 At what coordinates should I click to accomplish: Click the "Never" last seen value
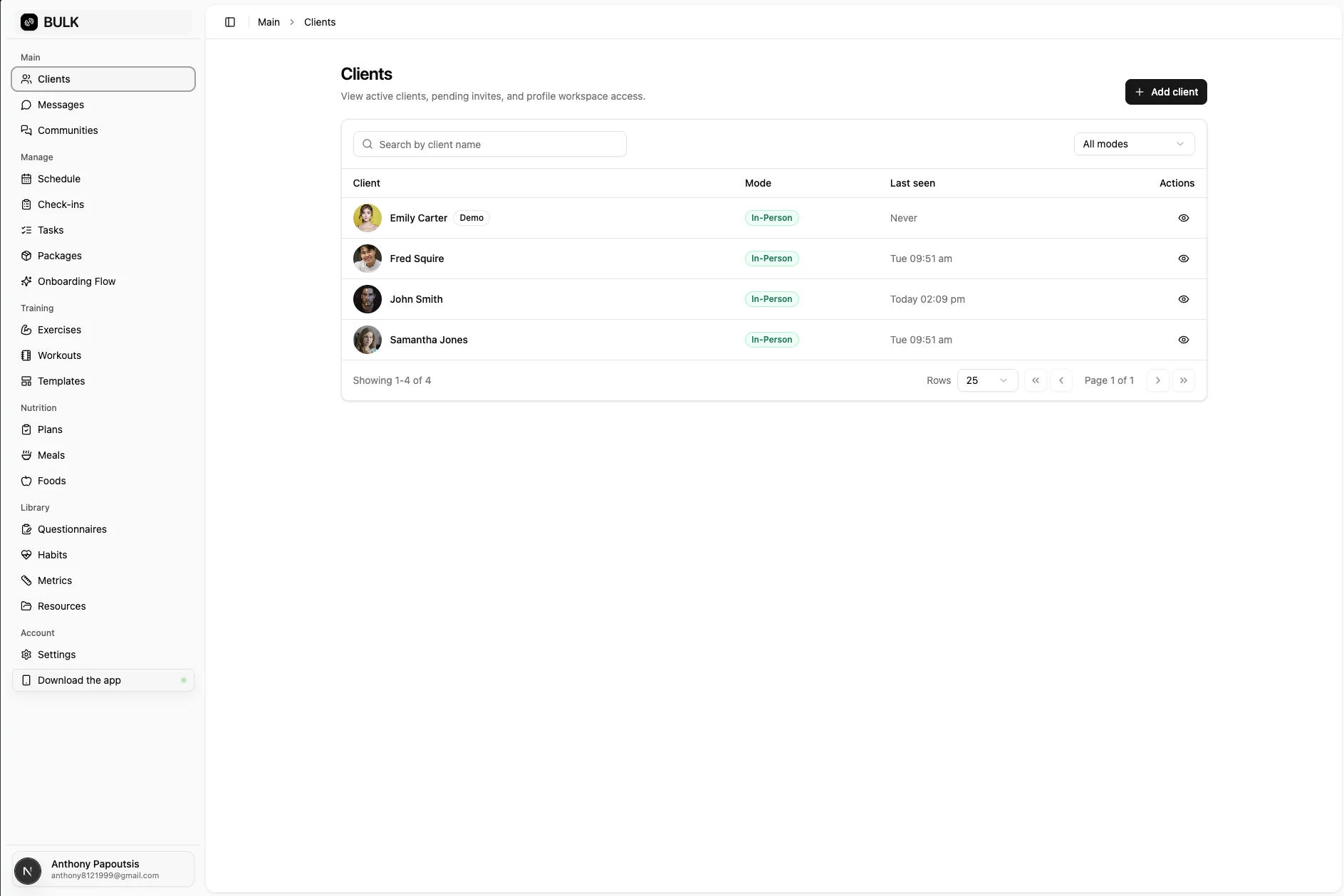point(904,218)
